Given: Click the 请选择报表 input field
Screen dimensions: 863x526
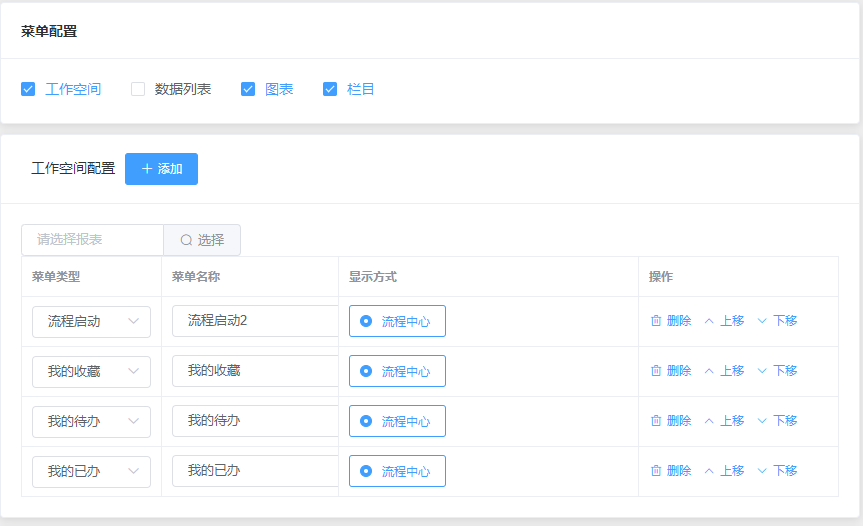Looking at the screenshot, I should pyautogui.click(x=93, y=240).
